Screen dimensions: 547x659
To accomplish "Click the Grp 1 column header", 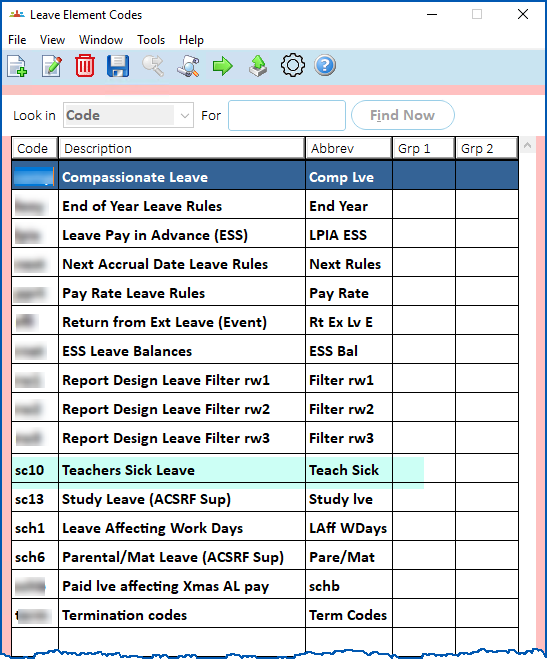I will tap(423, 148).
